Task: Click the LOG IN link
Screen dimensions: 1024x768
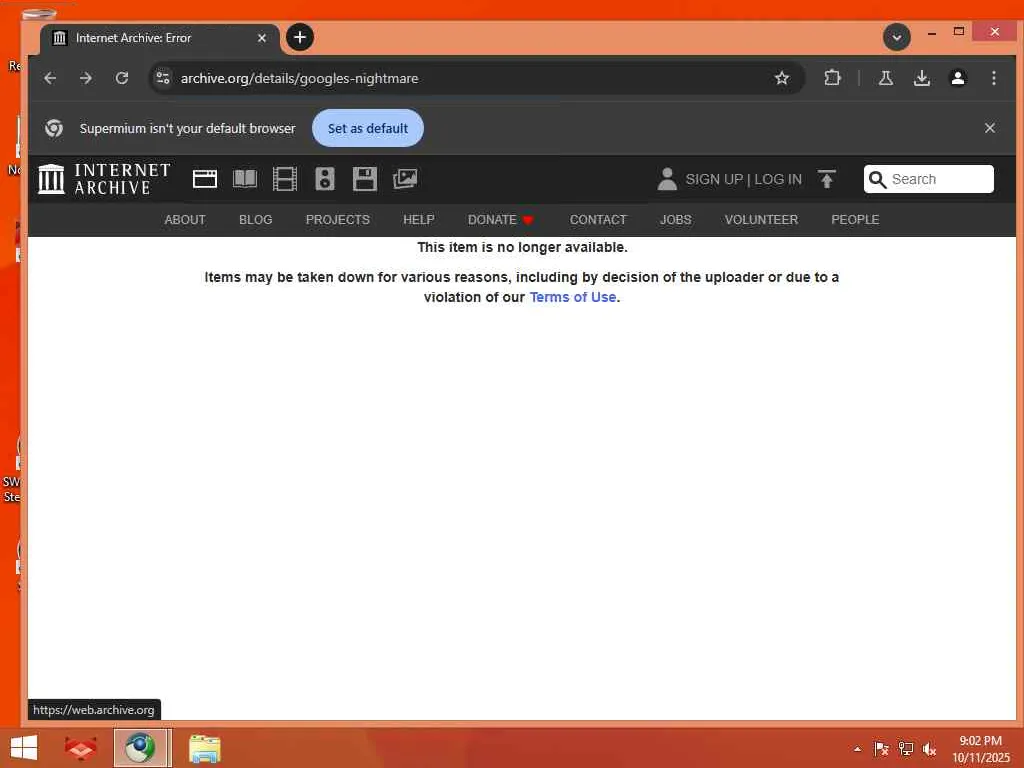Action: 778,180
